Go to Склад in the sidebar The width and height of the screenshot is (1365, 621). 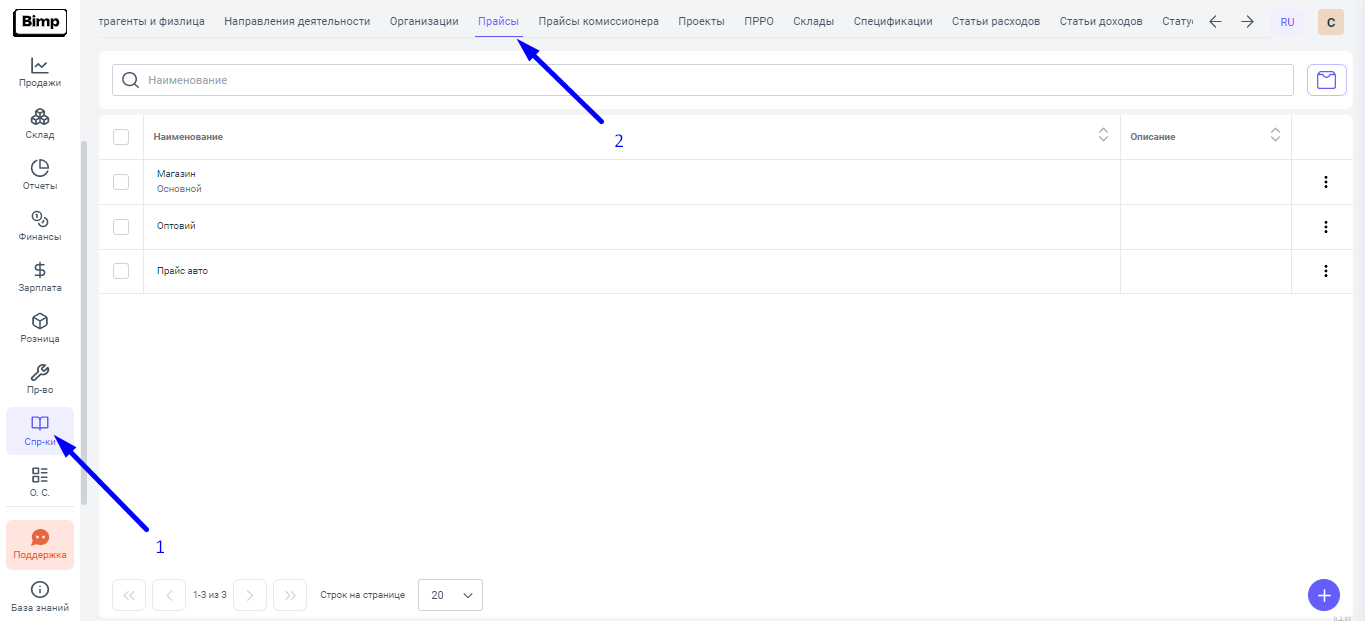pyautogui.click(x=40, y=124)
